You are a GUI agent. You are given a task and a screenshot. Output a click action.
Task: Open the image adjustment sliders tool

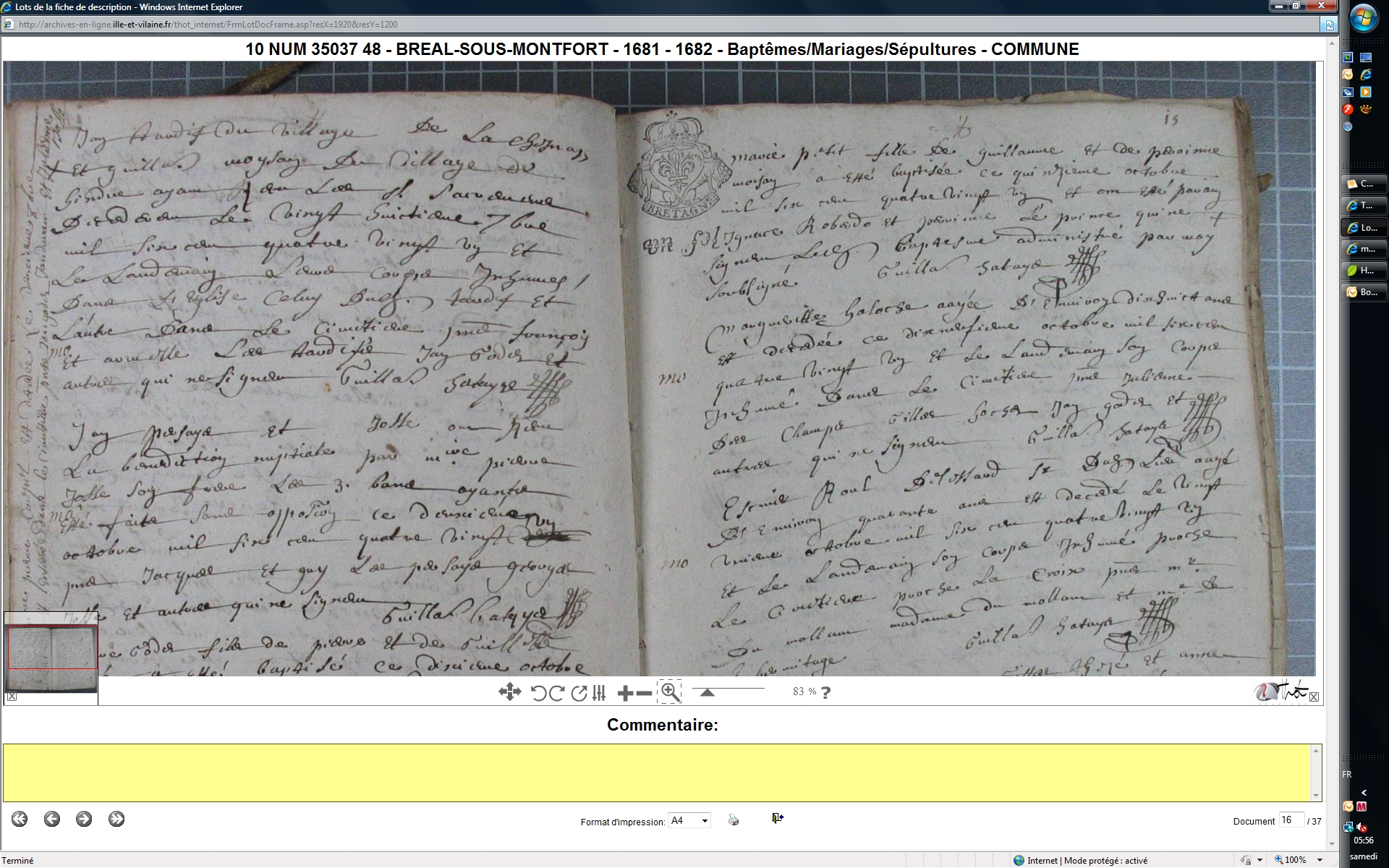[599, 693]
